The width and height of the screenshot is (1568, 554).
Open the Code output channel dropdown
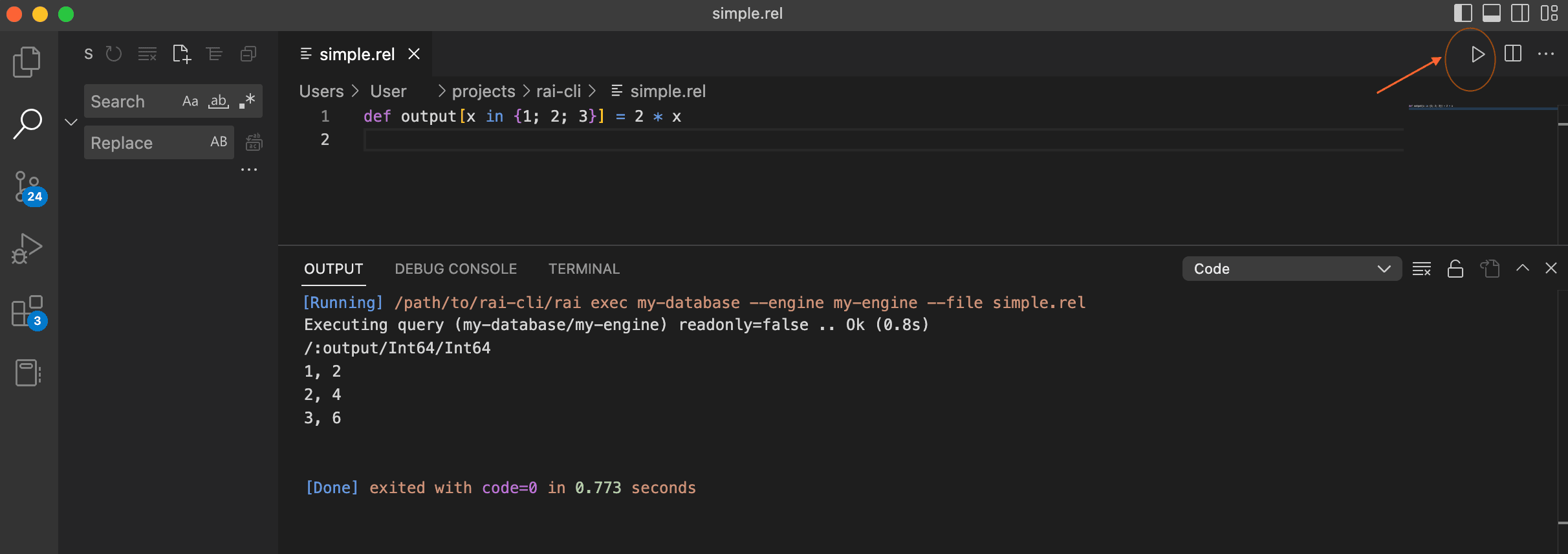coord(1291,269)
